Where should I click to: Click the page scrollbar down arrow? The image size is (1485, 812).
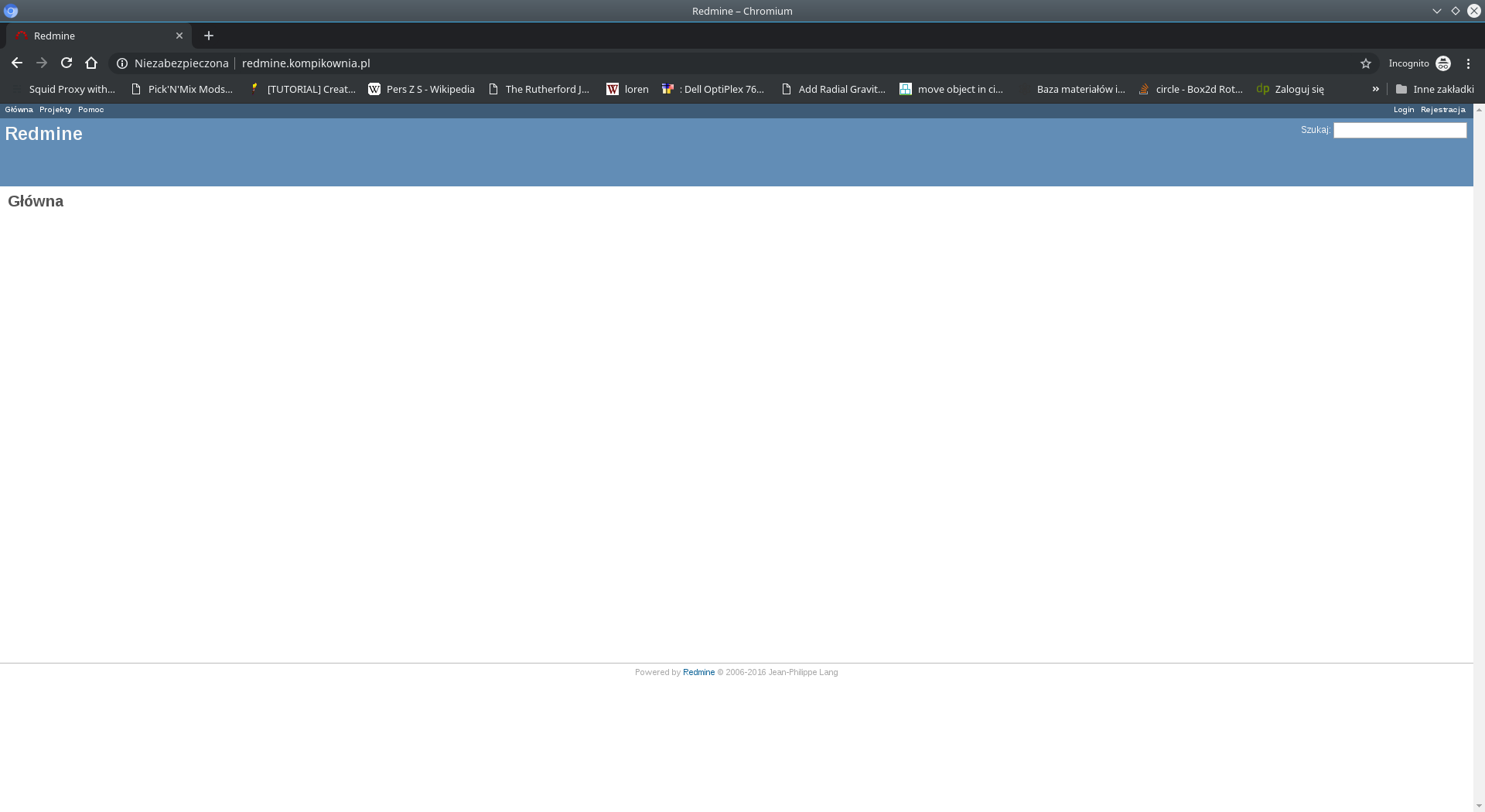[x=1479, y=806]
